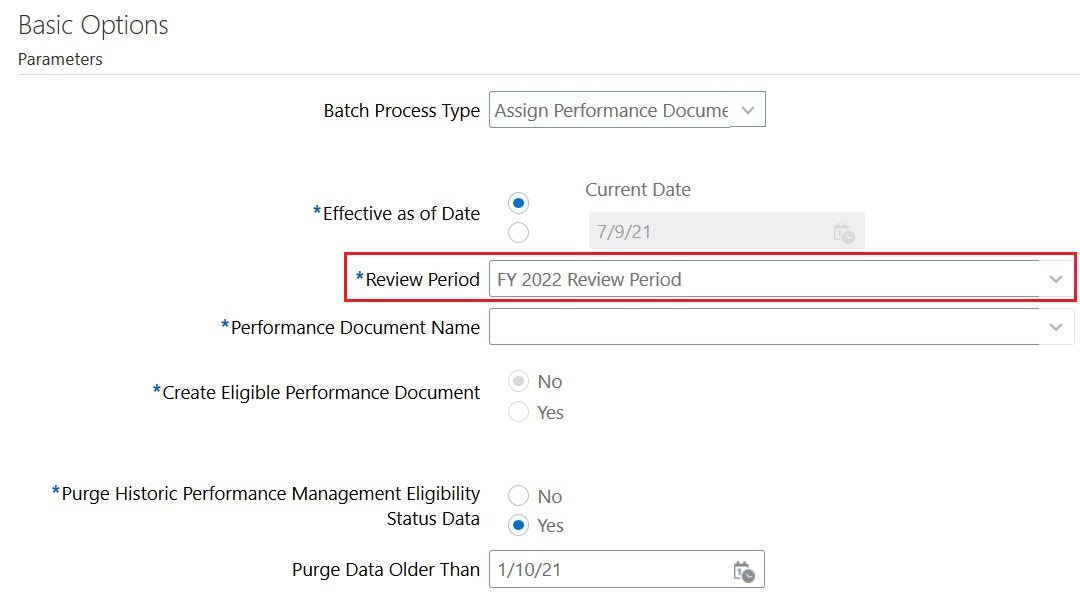The width and height of the screenshot is (1080, 599).
Task: Click the Basic Options heading
Action: coord(93,25)
